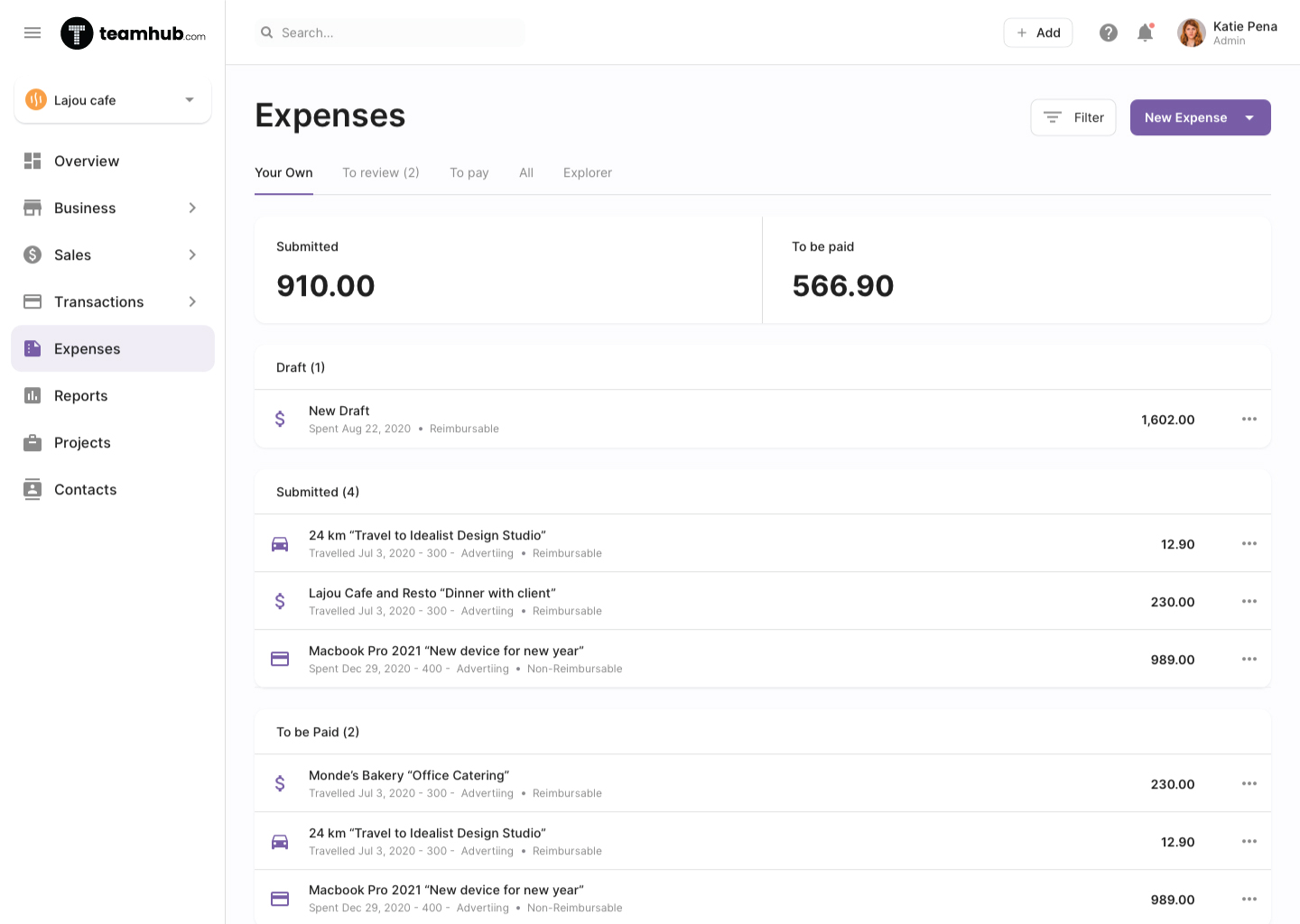
Task: Click car icon in Submitted 24 km row
Action: pos(280,544)
